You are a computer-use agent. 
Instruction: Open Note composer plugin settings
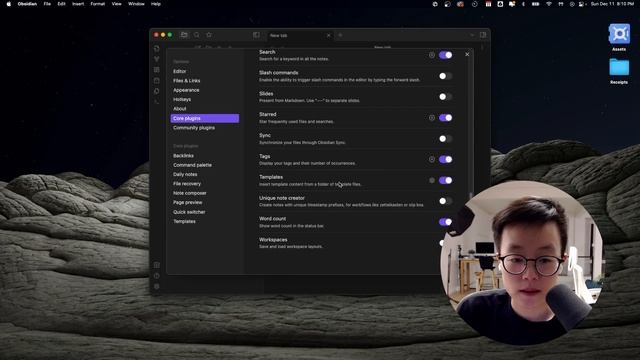pos(205,193)
